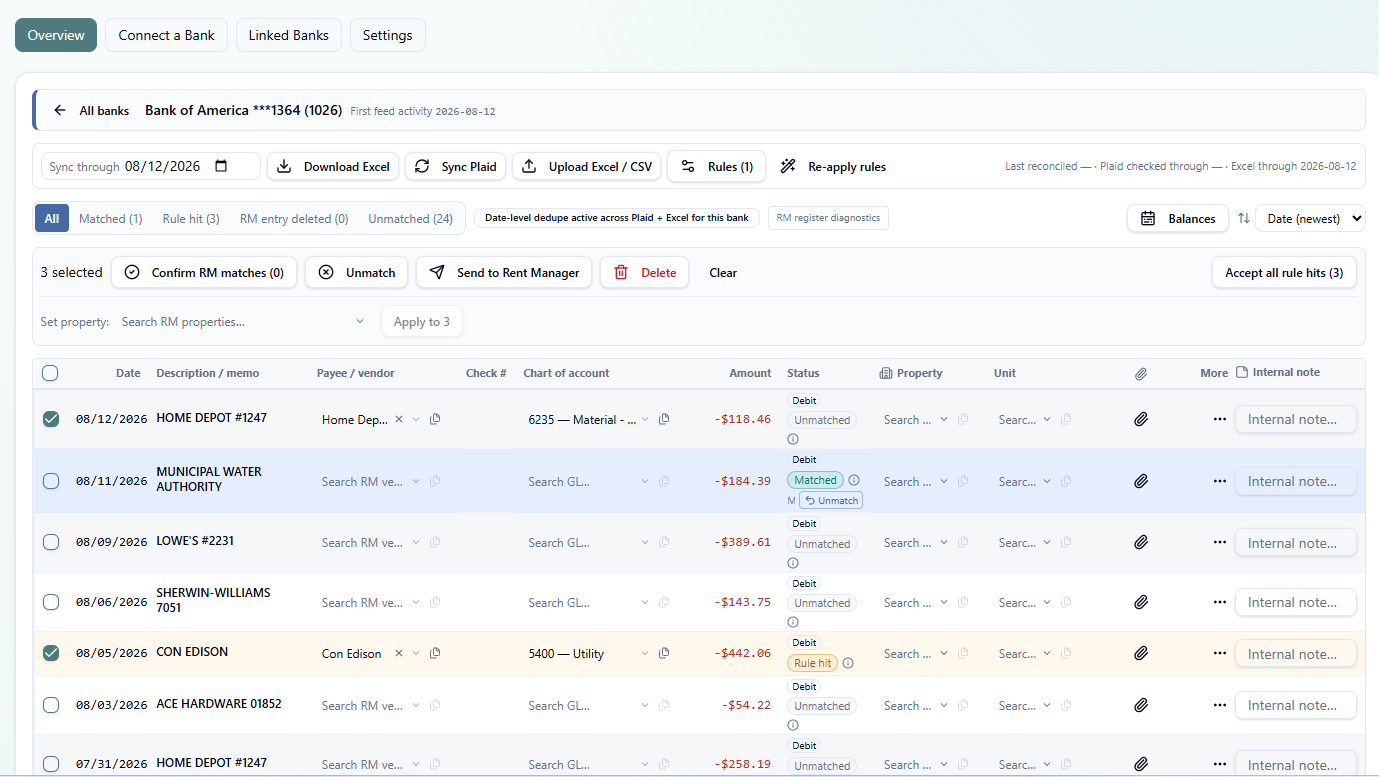1379x777 pixels.
Task: Clear the Con Edison vendor with X
Action: point(399,654)
